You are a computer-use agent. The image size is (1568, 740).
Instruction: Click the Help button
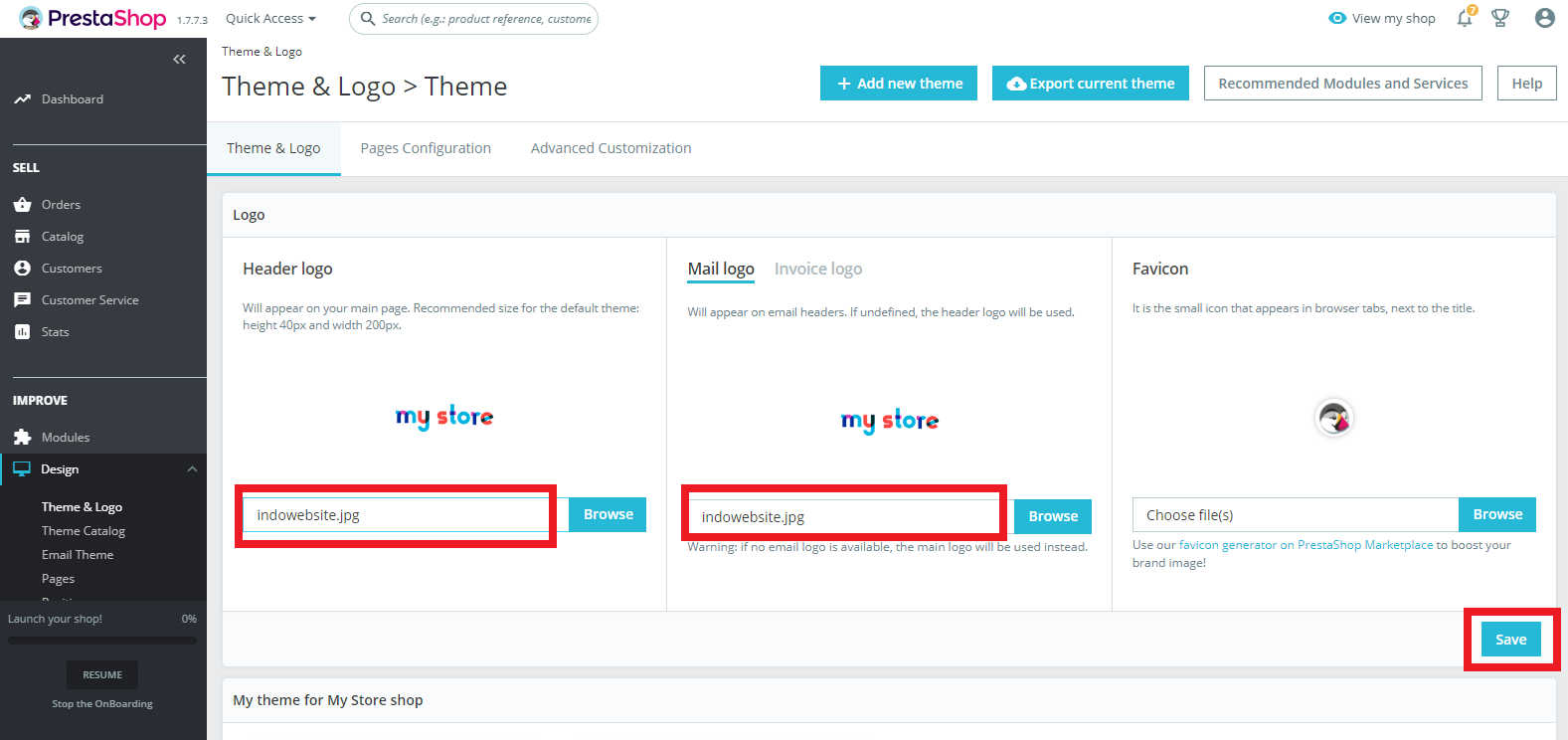[1527, 84]
